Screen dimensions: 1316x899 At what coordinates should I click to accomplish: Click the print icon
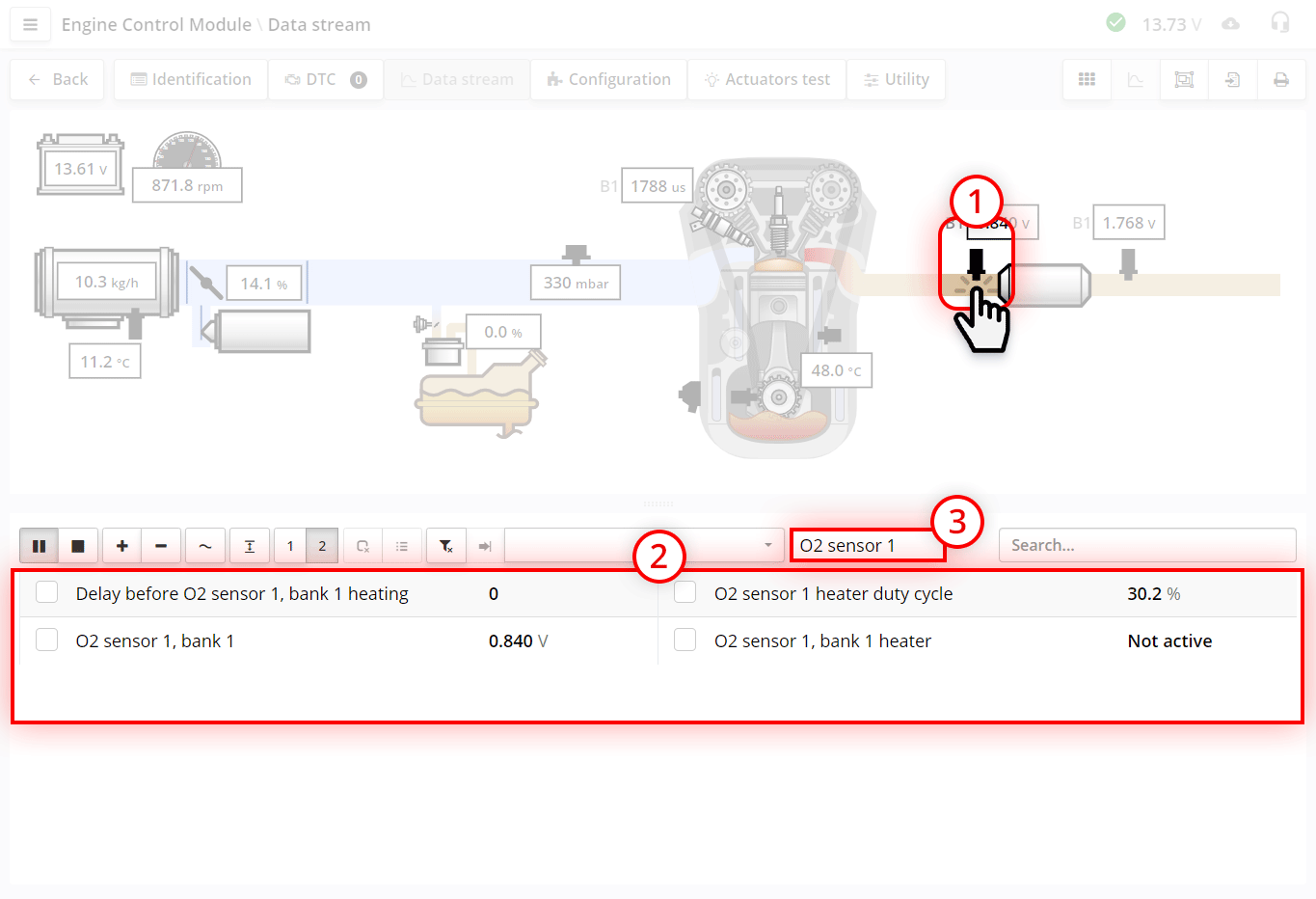(1280, 79)
